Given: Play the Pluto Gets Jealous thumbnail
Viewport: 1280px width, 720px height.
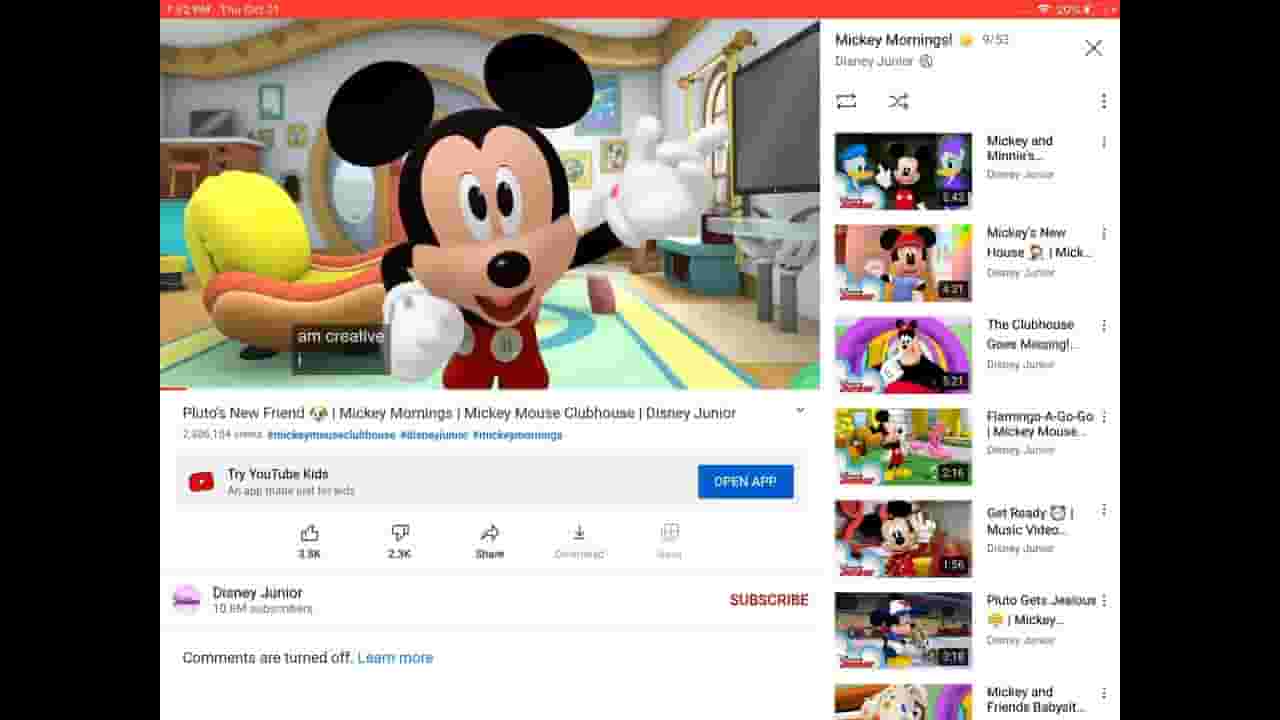Looking at the screenshot, I should point(903,631).
